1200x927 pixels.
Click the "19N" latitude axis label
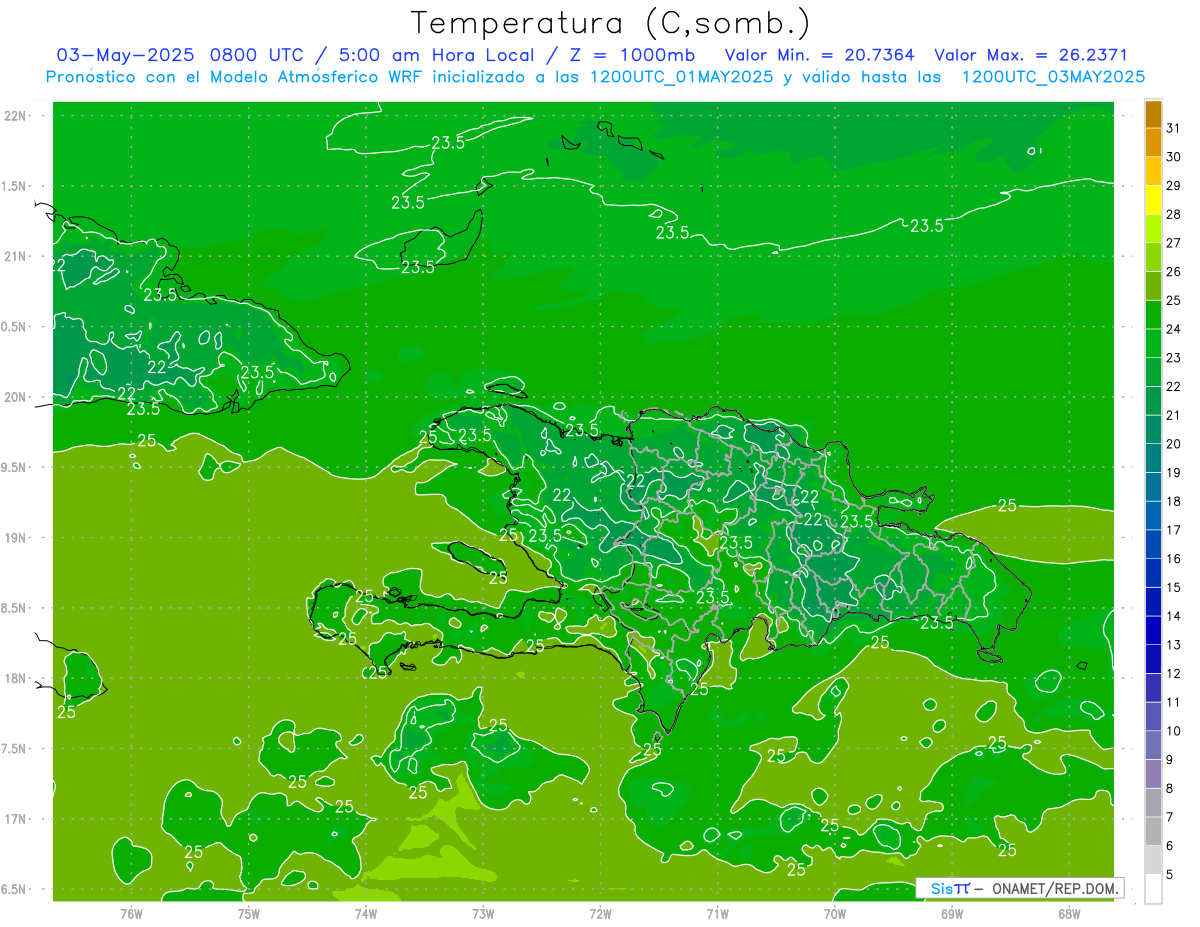[15, 538]
